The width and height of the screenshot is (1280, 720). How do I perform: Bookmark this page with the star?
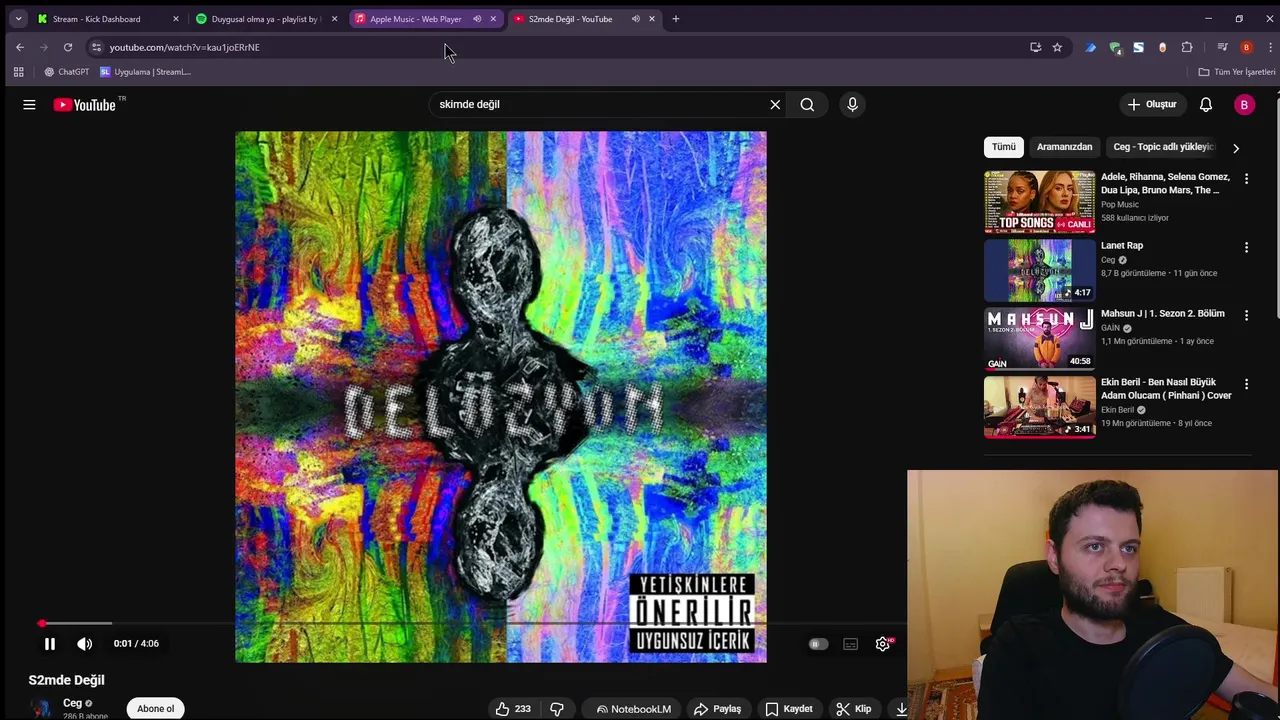(1057, 47)
